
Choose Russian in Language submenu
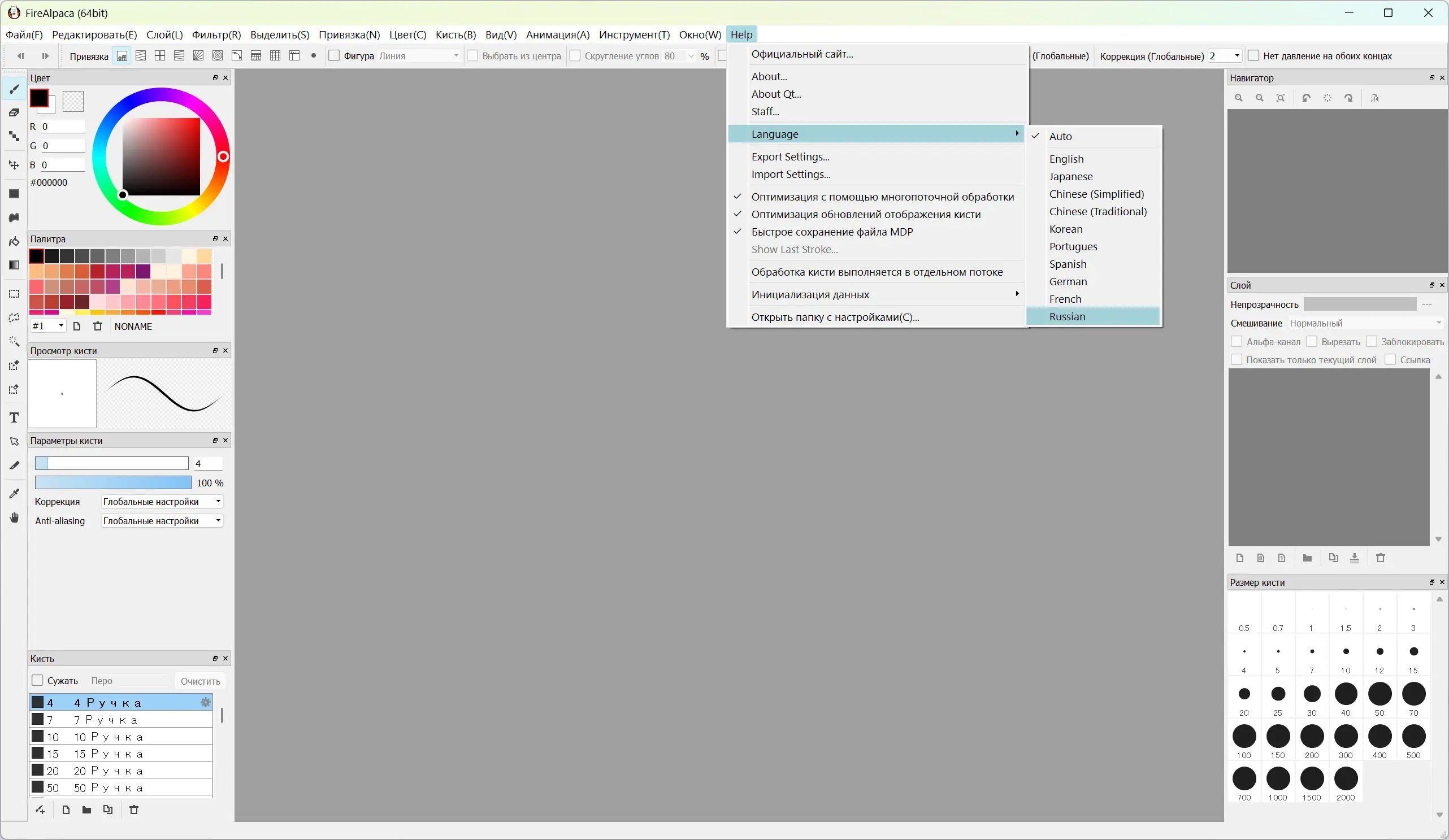click(x=1067, y=317)
